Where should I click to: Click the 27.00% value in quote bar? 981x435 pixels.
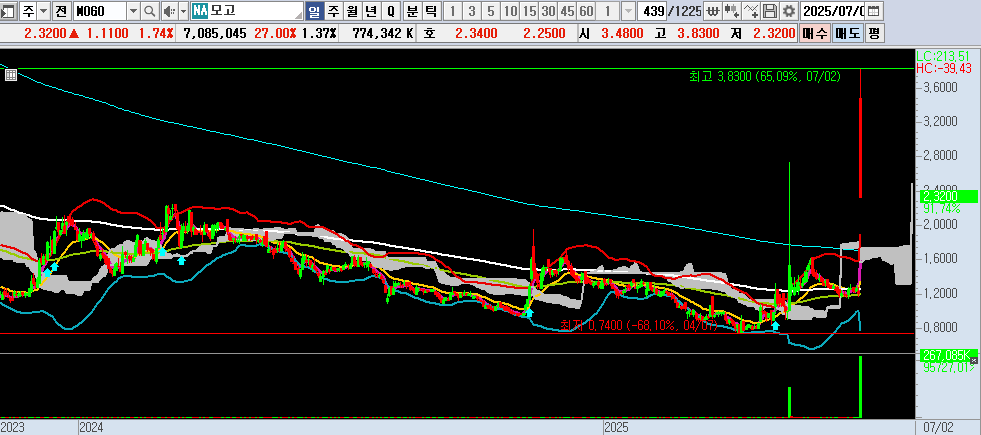(275, 33)
